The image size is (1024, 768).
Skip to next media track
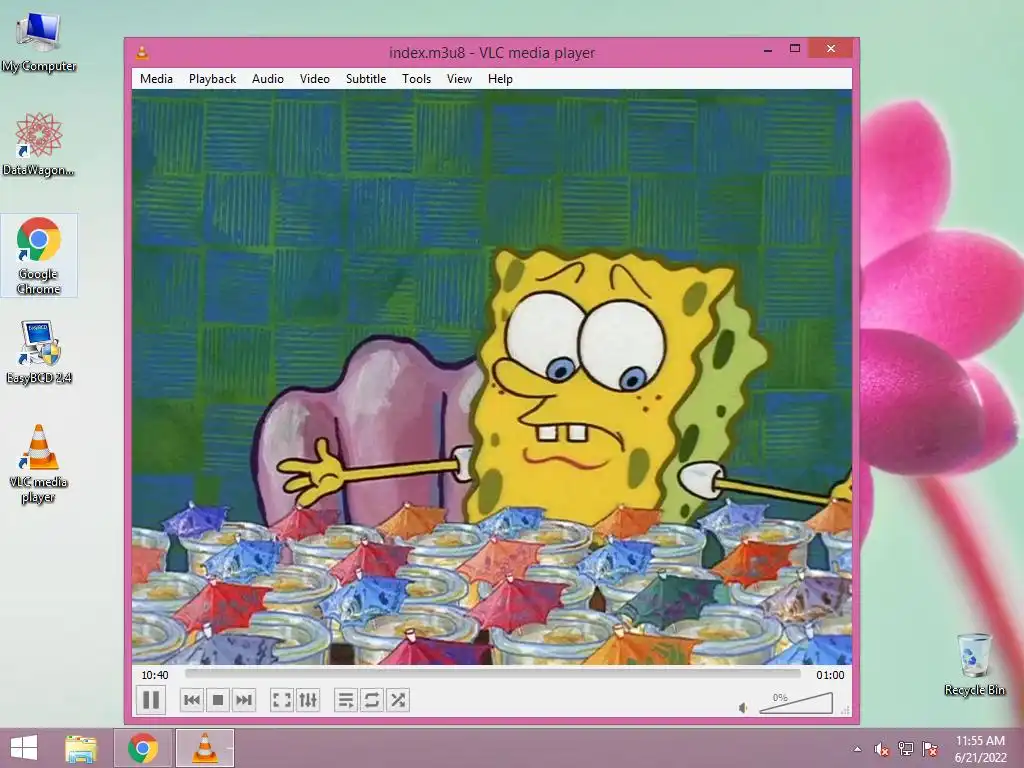click(x=244, y=700)
